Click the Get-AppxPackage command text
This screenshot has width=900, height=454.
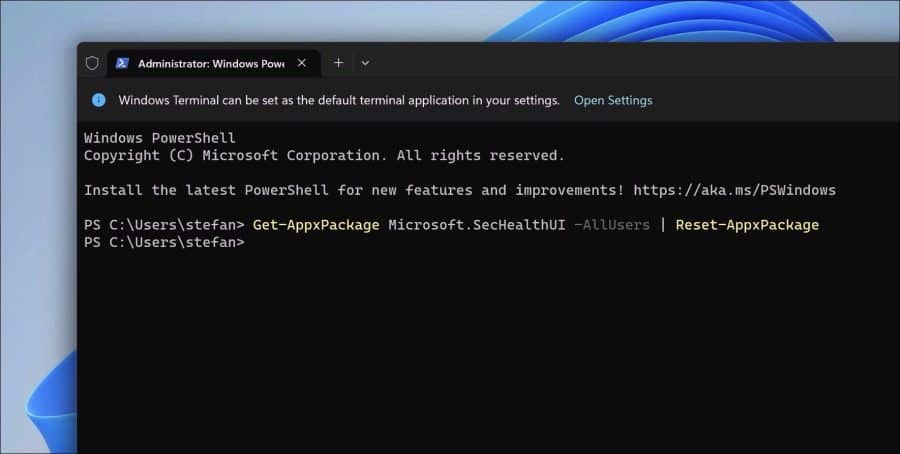pyautogui.click(x=316, y=225)
